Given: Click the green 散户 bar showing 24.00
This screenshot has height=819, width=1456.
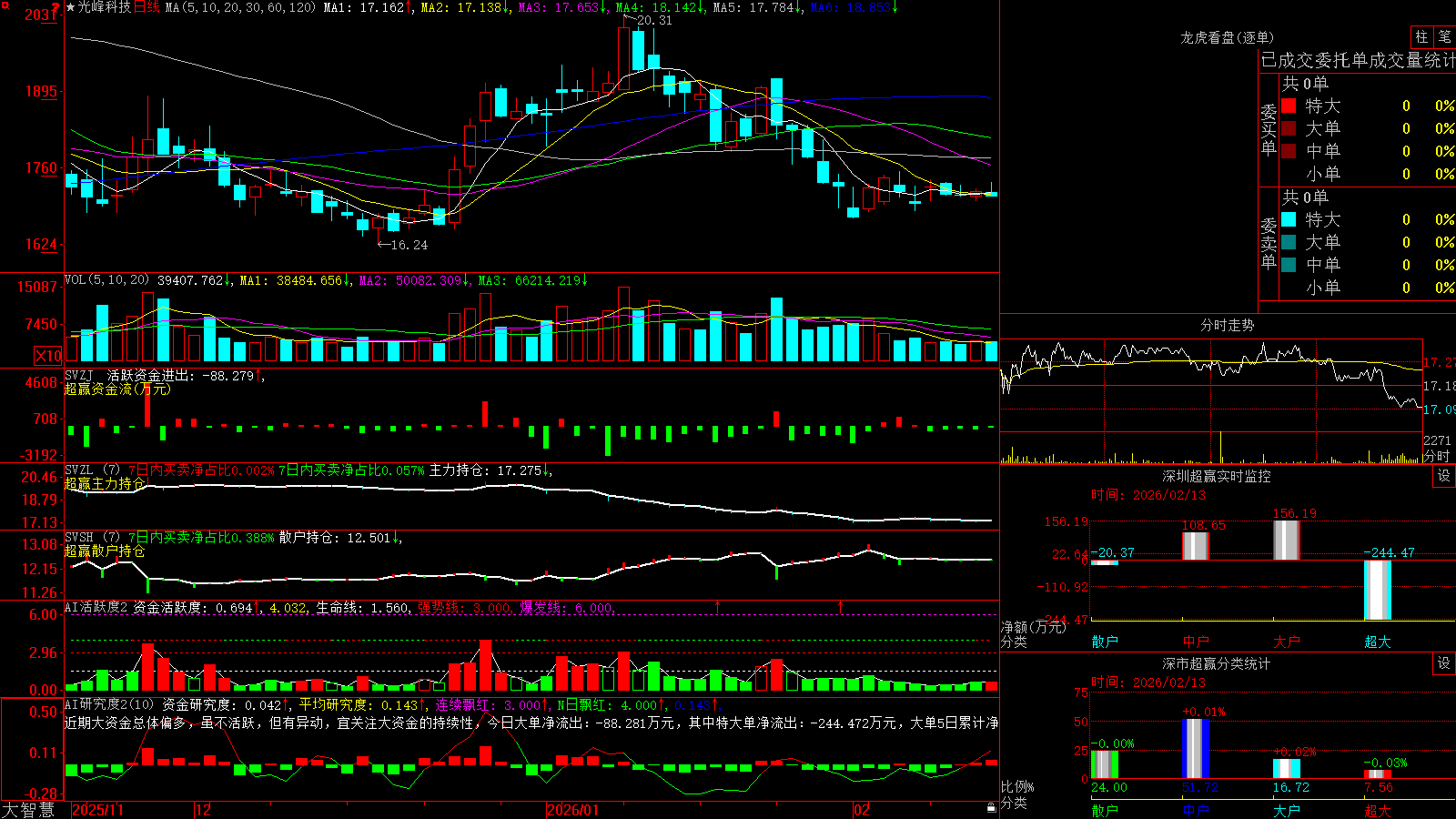Looking at the screenshot, I should pyautogui.click(x=1105, y=765).
